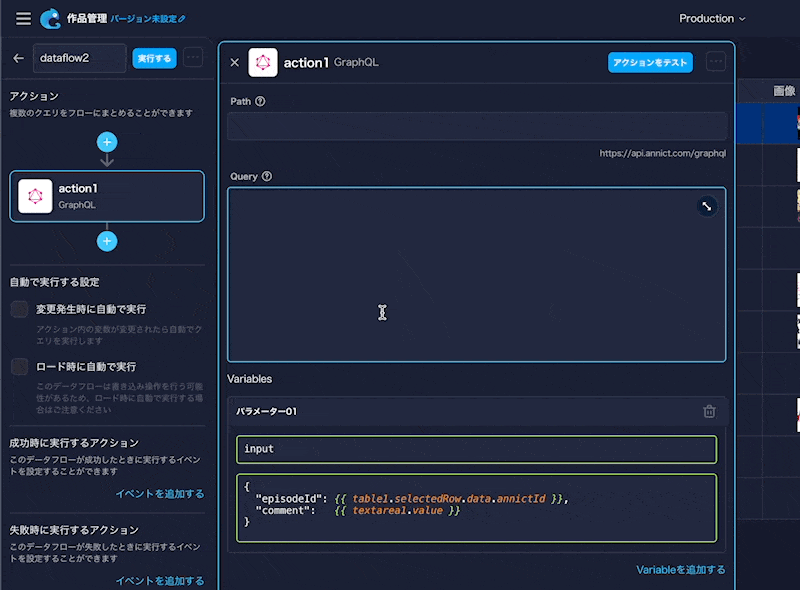Click inside the Query editor
The width and height of the screenshot is (800, 590).
coord(477,275)
